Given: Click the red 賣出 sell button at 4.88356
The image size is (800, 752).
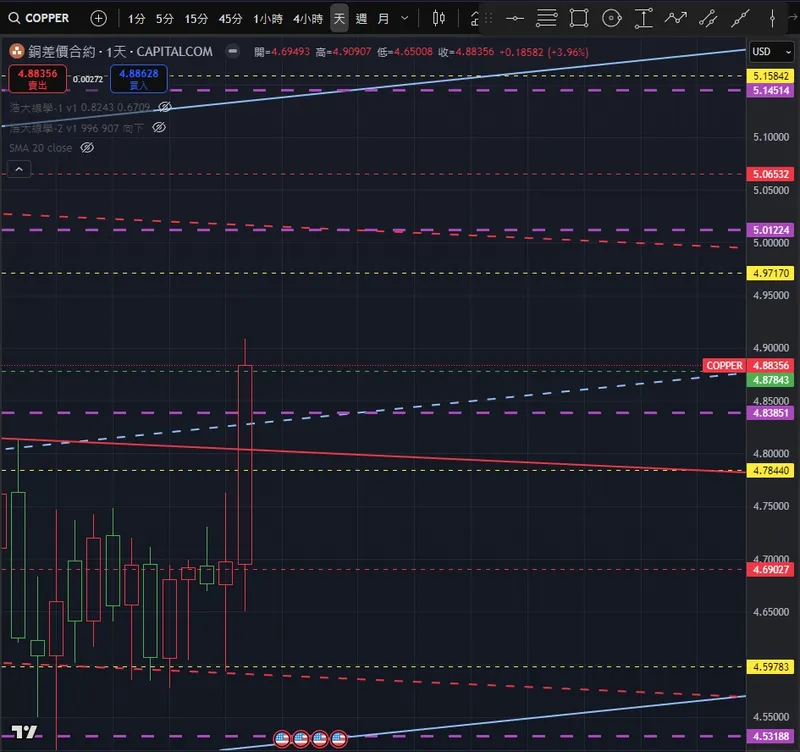Looking at the screenshot, I should tap(37, 79).
